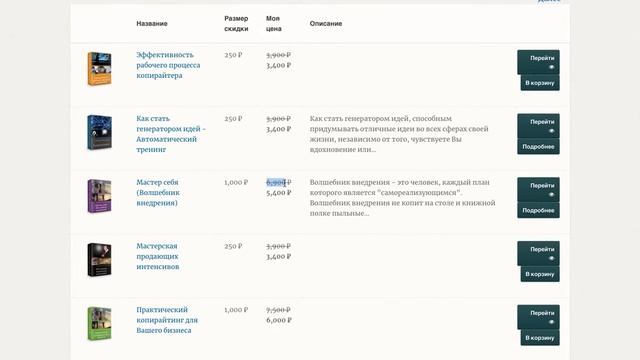Click 250 ₽ discount in Эффективность рабочего процесса row
Viewport: 640px width, 360px height.
tap(233, 55)
